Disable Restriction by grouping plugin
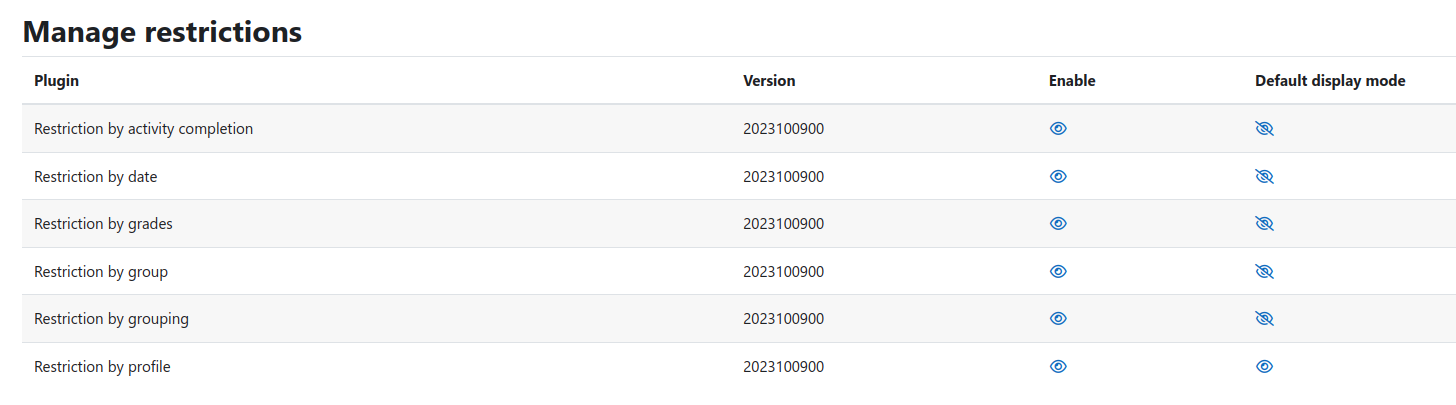 pyautogui.click(x=1058, y=319)
